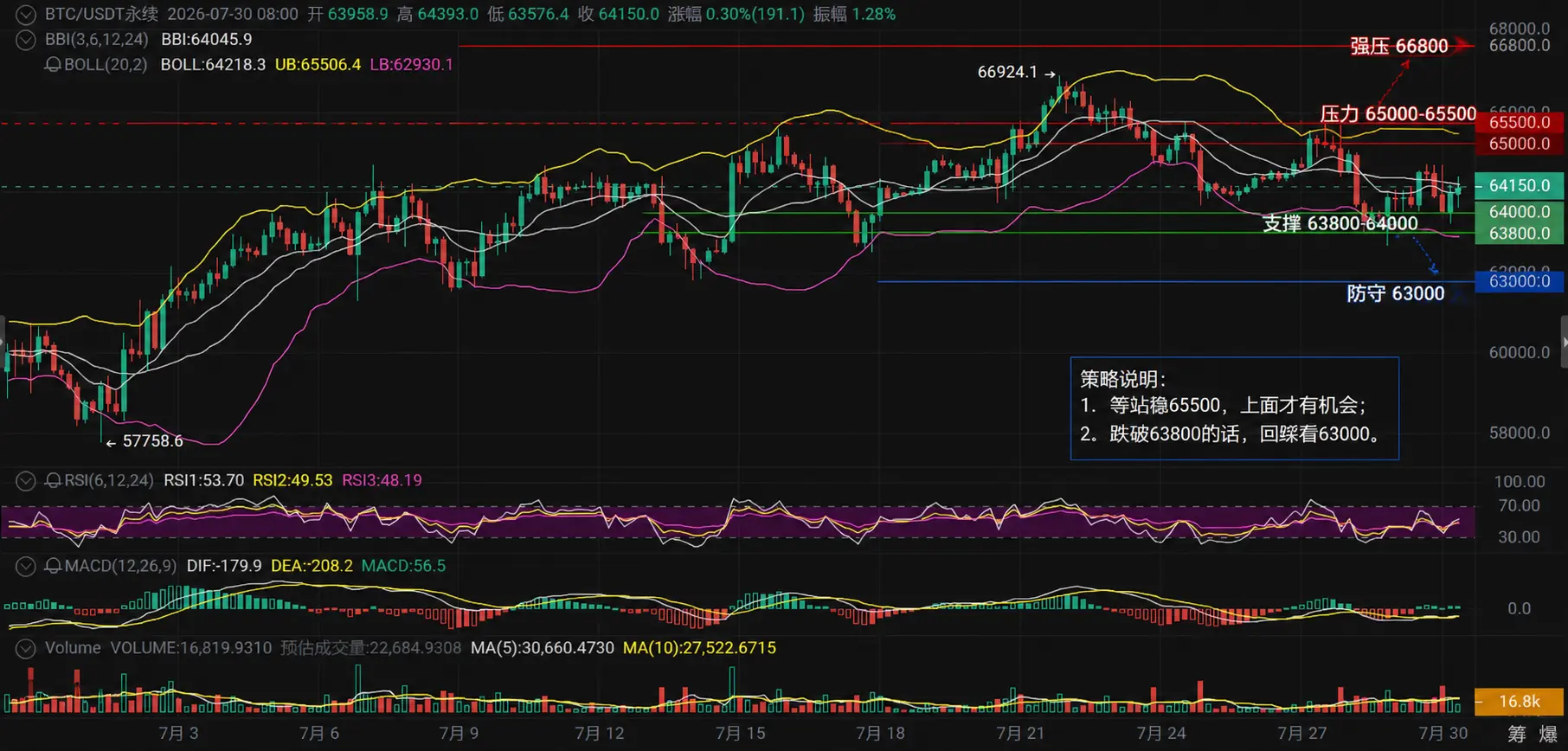Collapse the RSI panel chevron
The image size is (1568, 751).
[26, 480]
